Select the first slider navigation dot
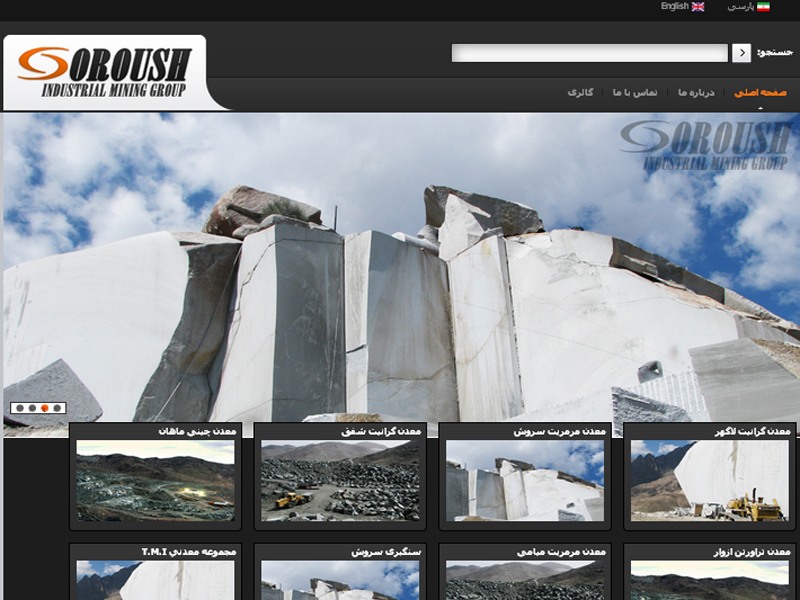This screenshot has height=600, width=800. coord(18,407)
